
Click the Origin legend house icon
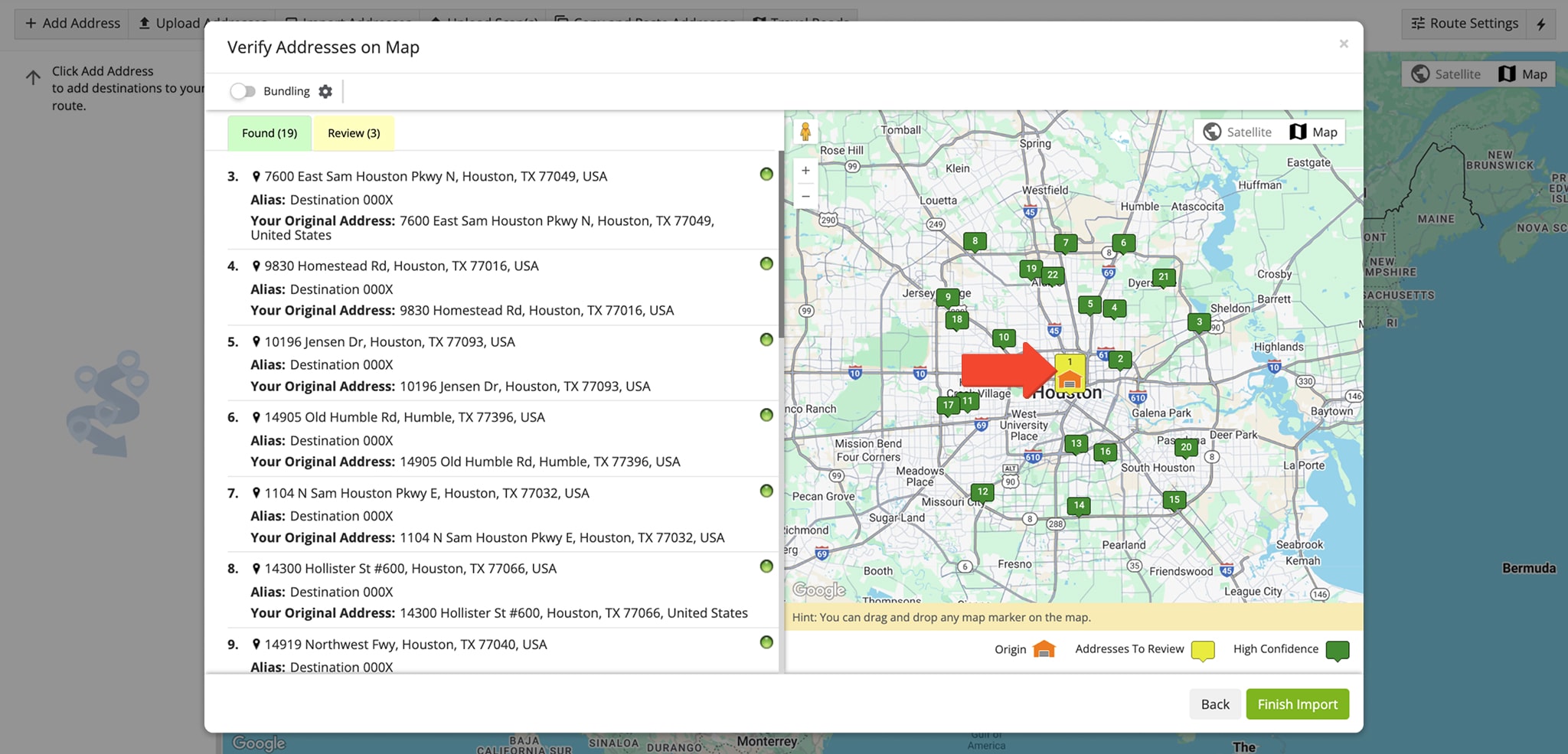tap(1044, 649)
